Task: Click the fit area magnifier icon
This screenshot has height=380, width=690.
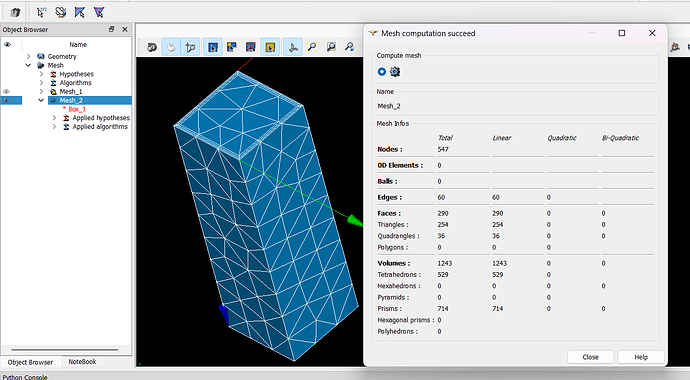Action: 331,47
